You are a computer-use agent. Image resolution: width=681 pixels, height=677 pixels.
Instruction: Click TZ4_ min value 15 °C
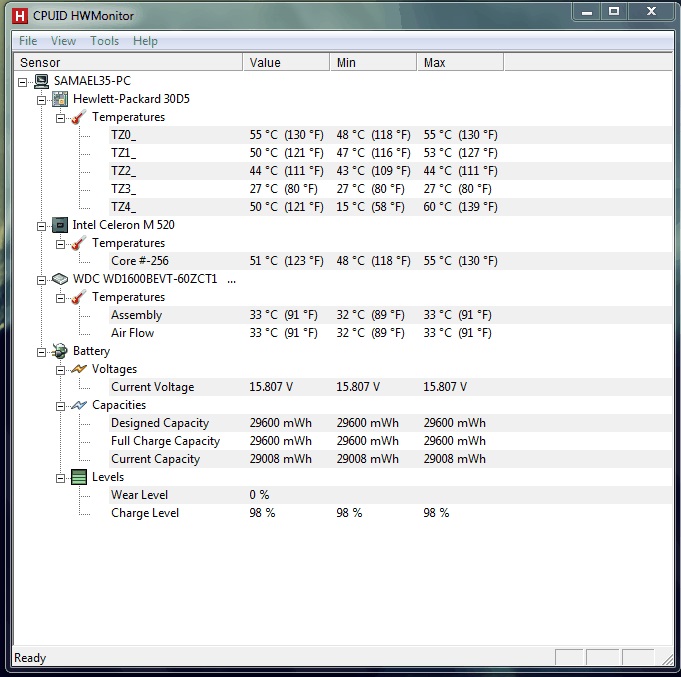point(370,207)
